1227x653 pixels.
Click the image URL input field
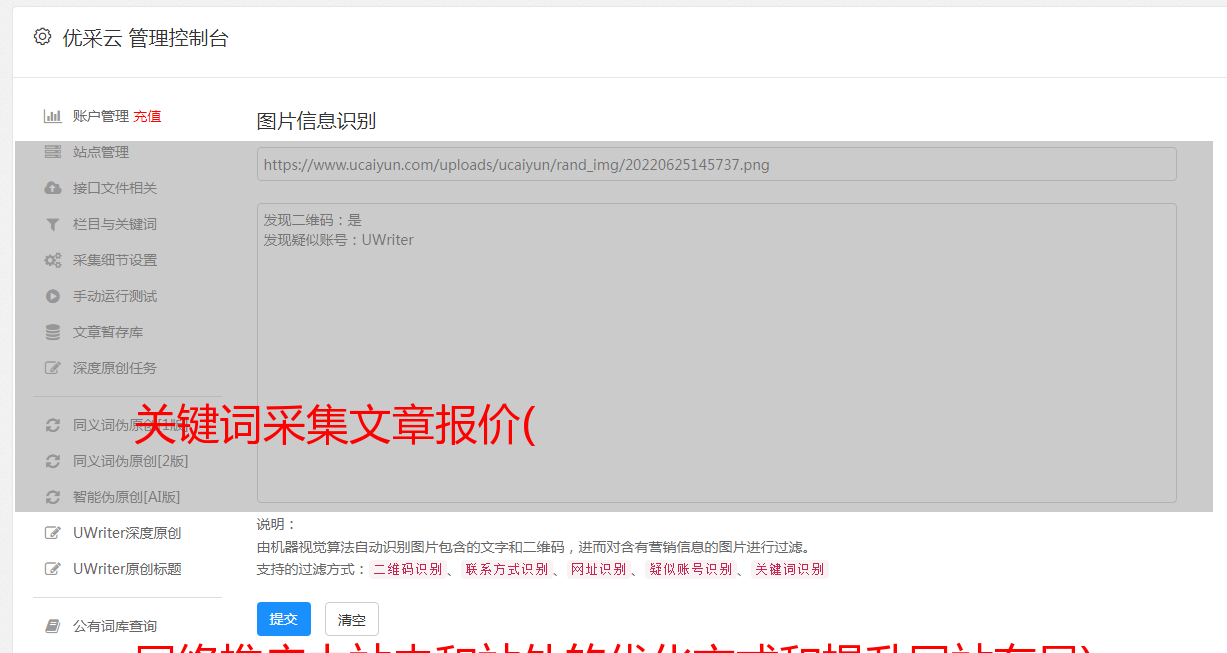coord(716,164)
